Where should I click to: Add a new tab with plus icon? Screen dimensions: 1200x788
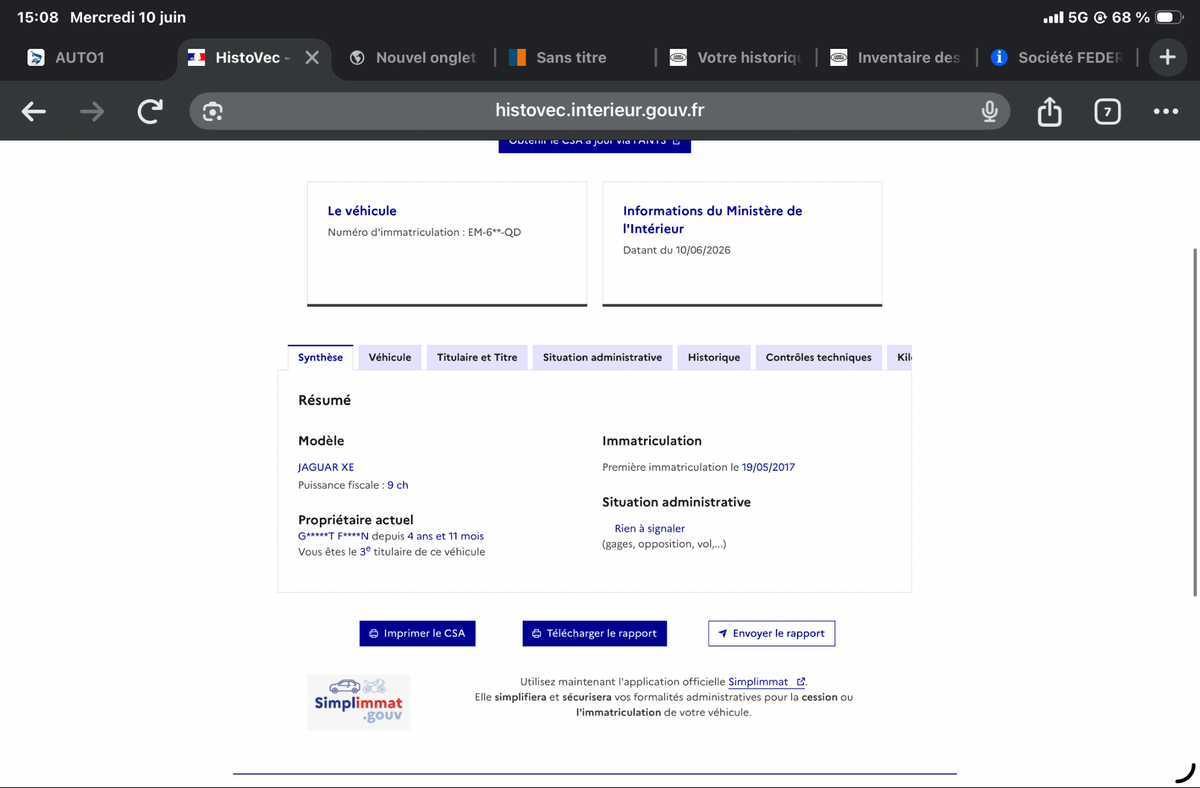[1167, 57]
